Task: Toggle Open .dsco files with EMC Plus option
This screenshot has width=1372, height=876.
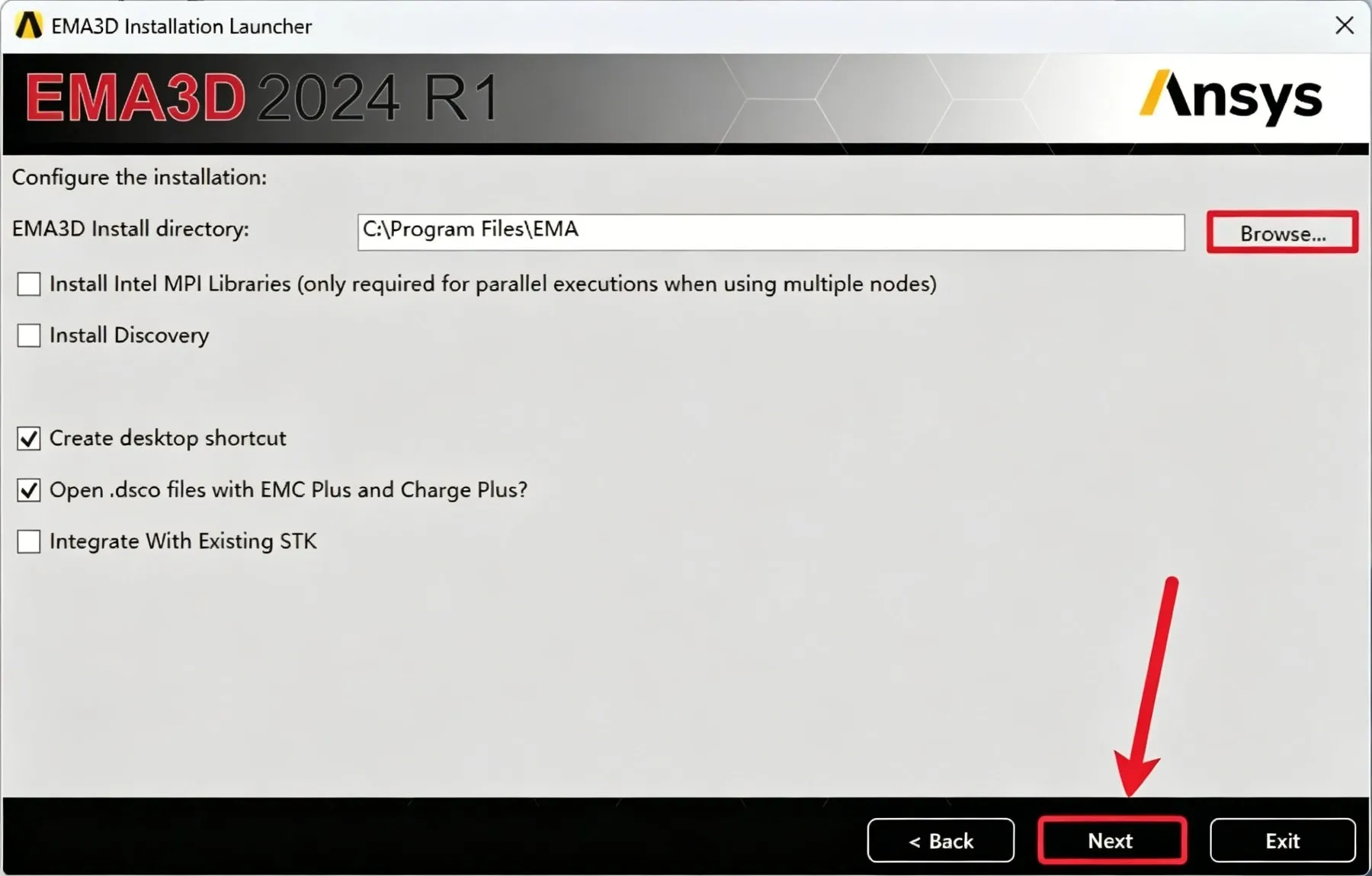Action: point(29,490)
